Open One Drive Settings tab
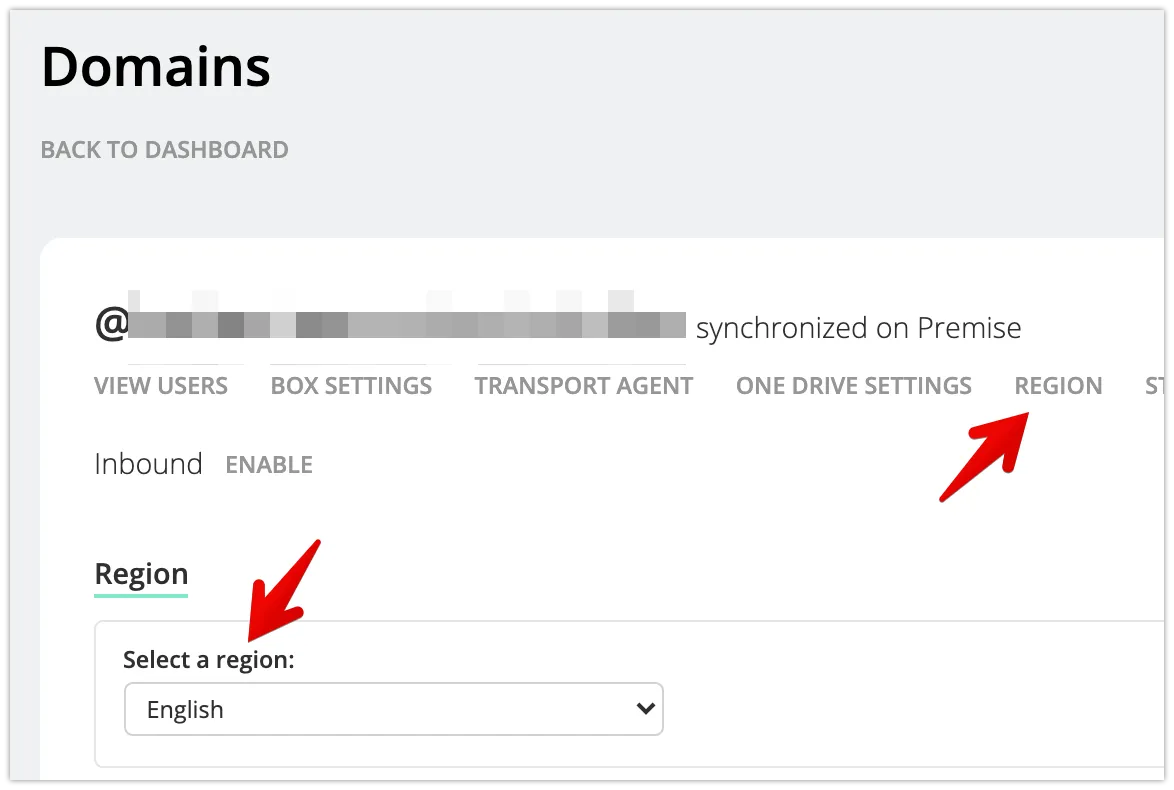 (x=853, y=386)
